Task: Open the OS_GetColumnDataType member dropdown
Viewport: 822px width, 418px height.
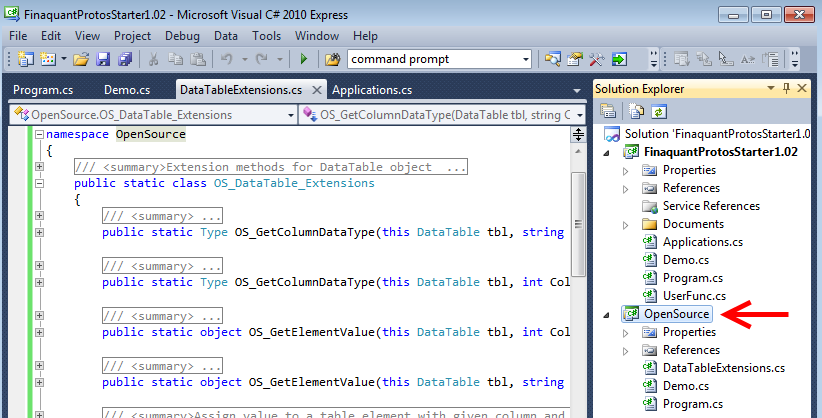Action: pyautogui.click(x=442, y=115)
